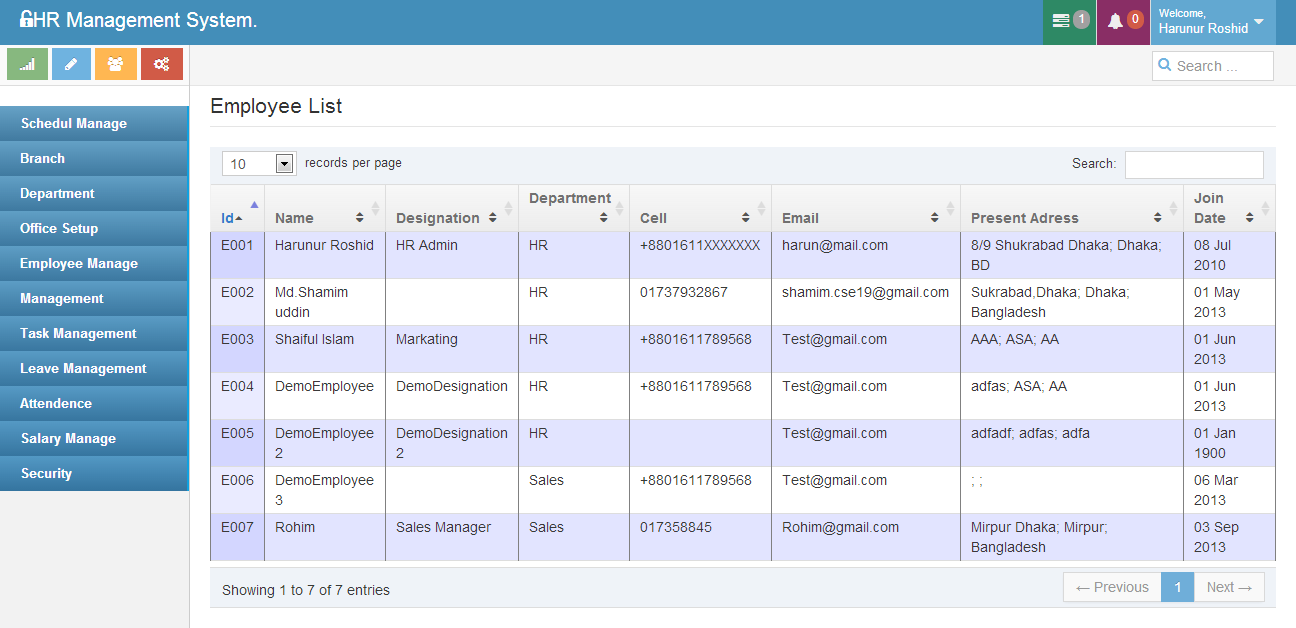Open Leave Management in the sidebar

[83, 369]
